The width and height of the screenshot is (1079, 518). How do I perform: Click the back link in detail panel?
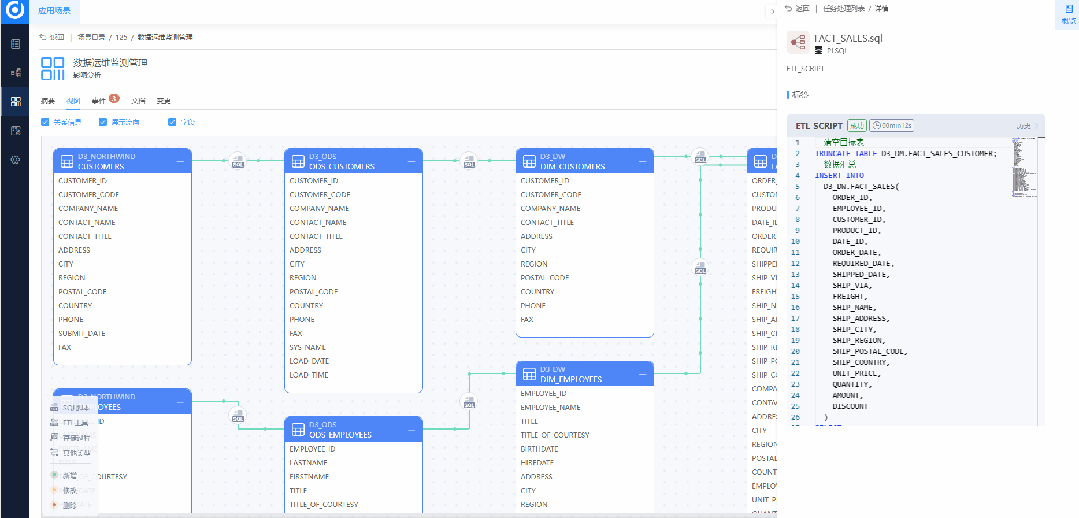(x=796, y=9)
